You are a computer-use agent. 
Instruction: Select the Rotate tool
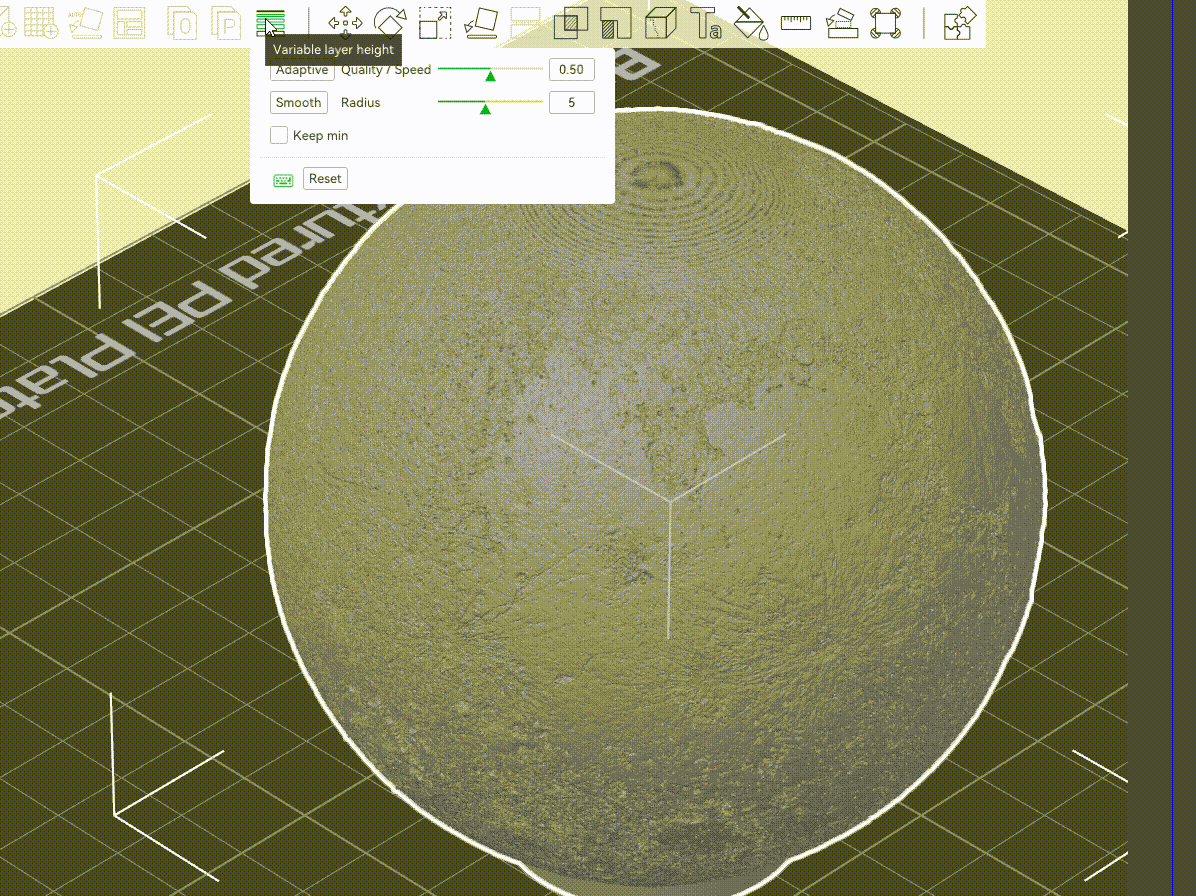pos(390,22)
